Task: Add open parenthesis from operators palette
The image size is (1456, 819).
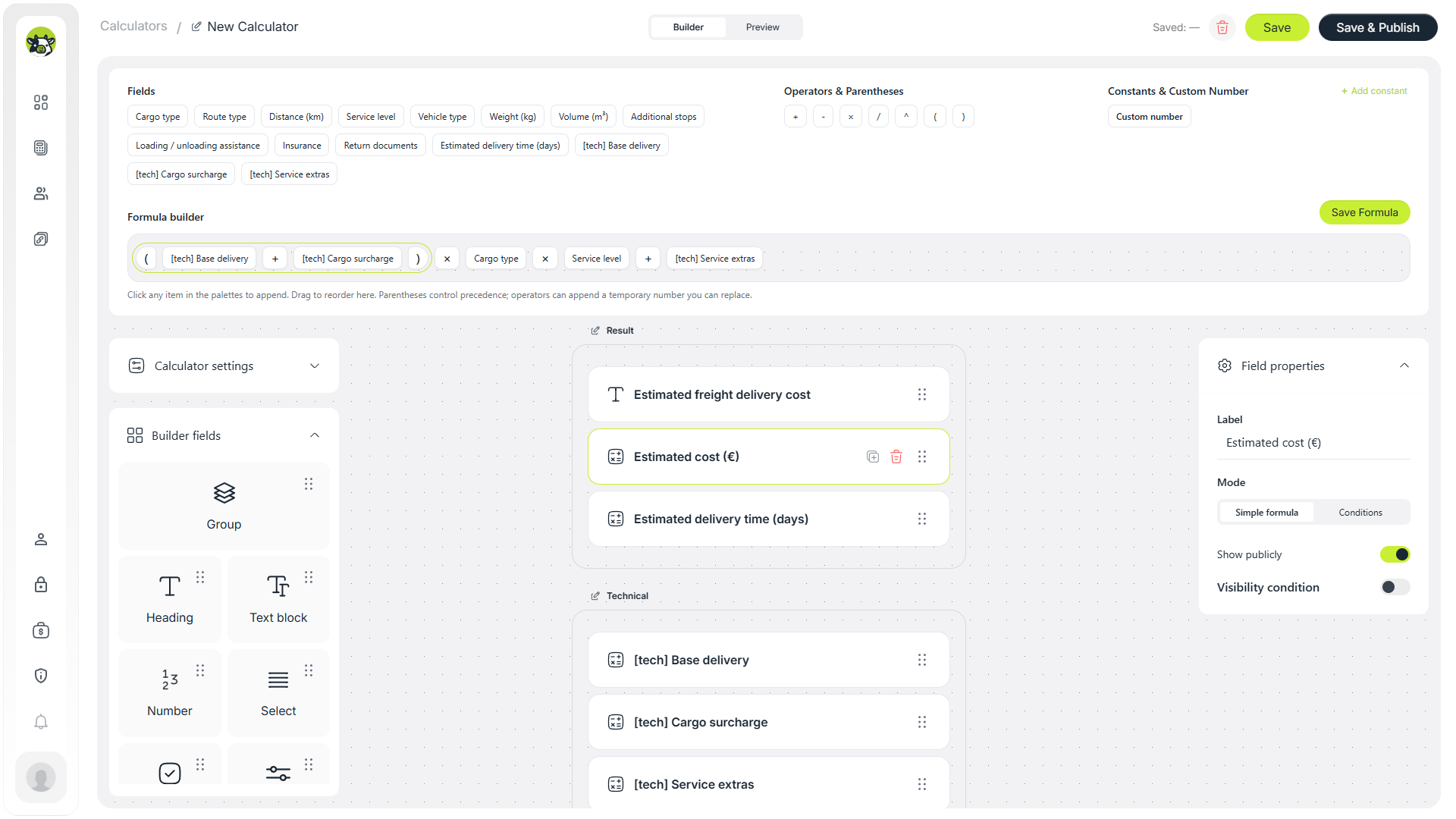Action: 935,117
